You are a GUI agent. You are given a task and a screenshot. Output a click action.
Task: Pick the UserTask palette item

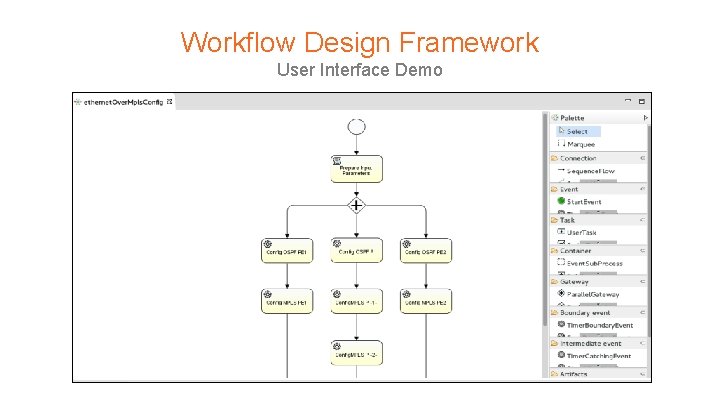pos(577,232)
